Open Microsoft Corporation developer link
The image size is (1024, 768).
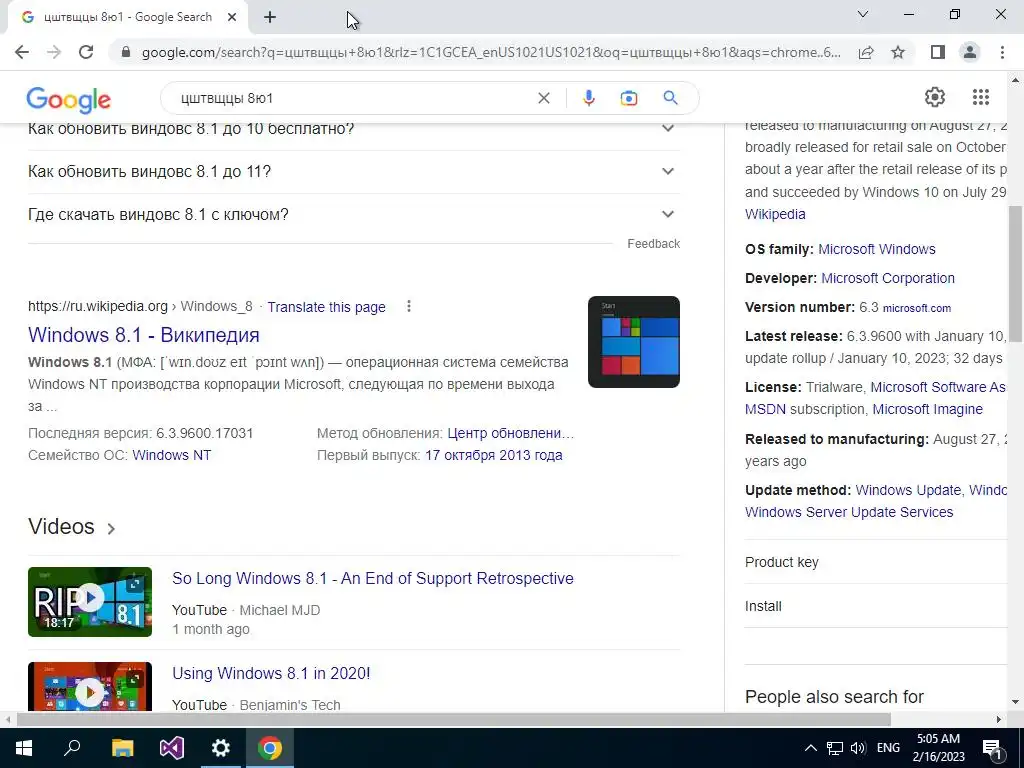(888, 278)
